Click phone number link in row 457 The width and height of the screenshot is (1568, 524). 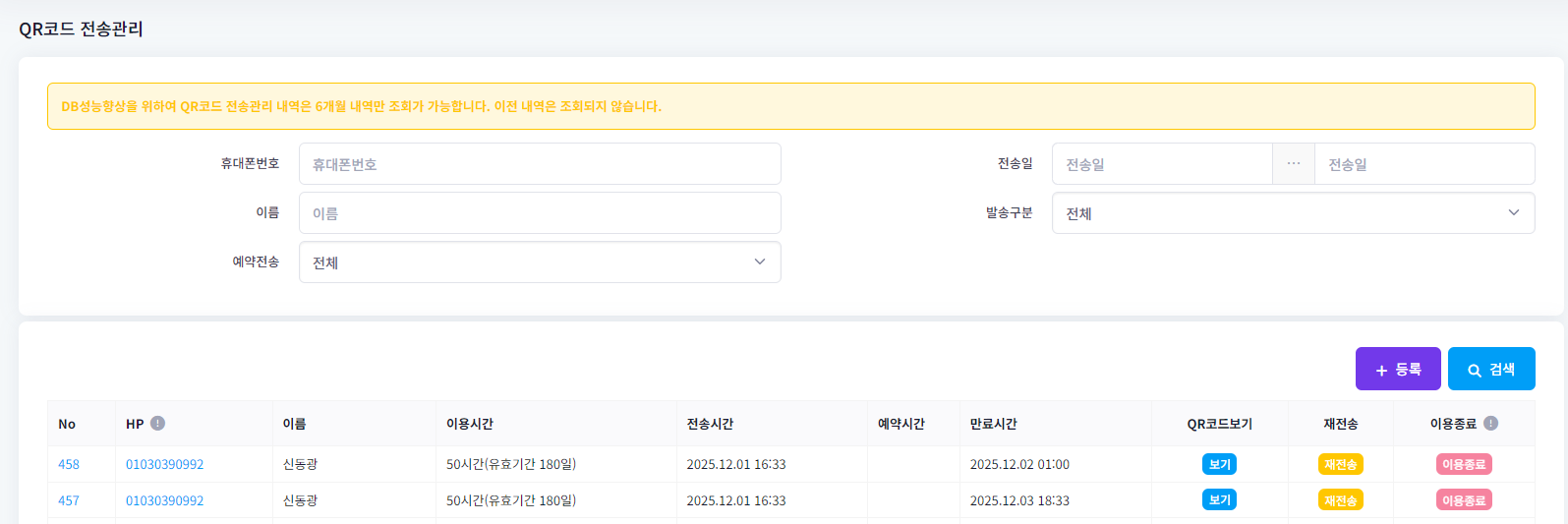point(164,500)
